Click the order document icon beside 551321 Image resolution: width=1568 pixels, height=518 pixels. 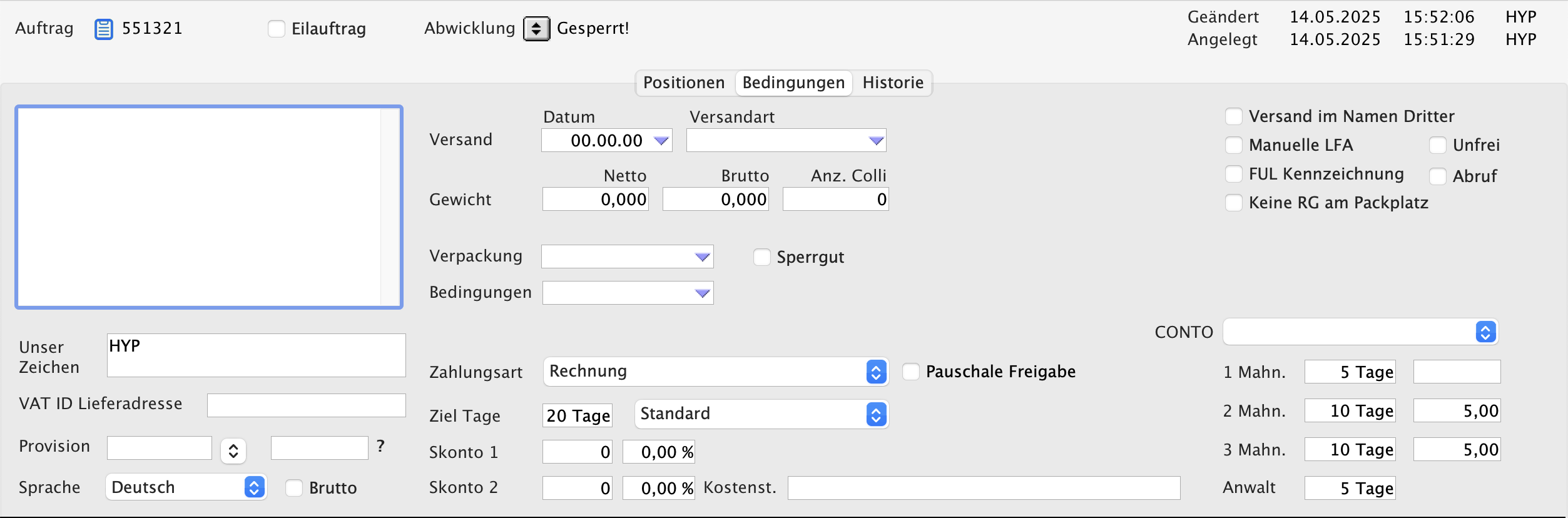[103, 29]
